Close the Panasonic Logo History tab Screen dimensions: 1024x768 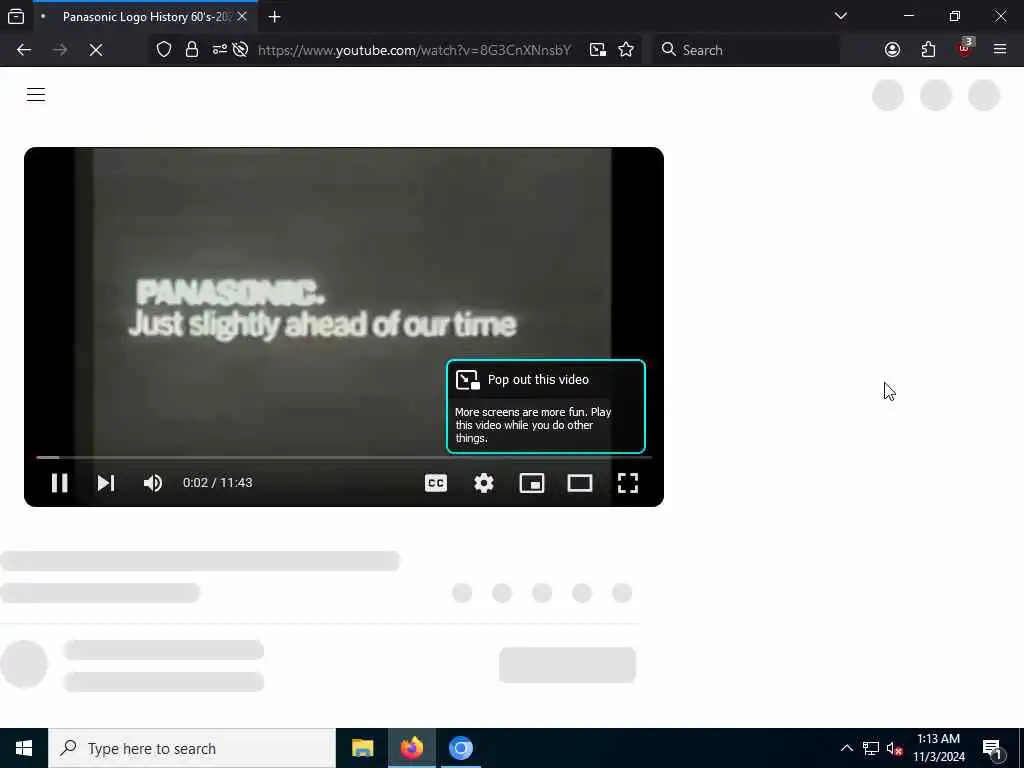[242, 17]
